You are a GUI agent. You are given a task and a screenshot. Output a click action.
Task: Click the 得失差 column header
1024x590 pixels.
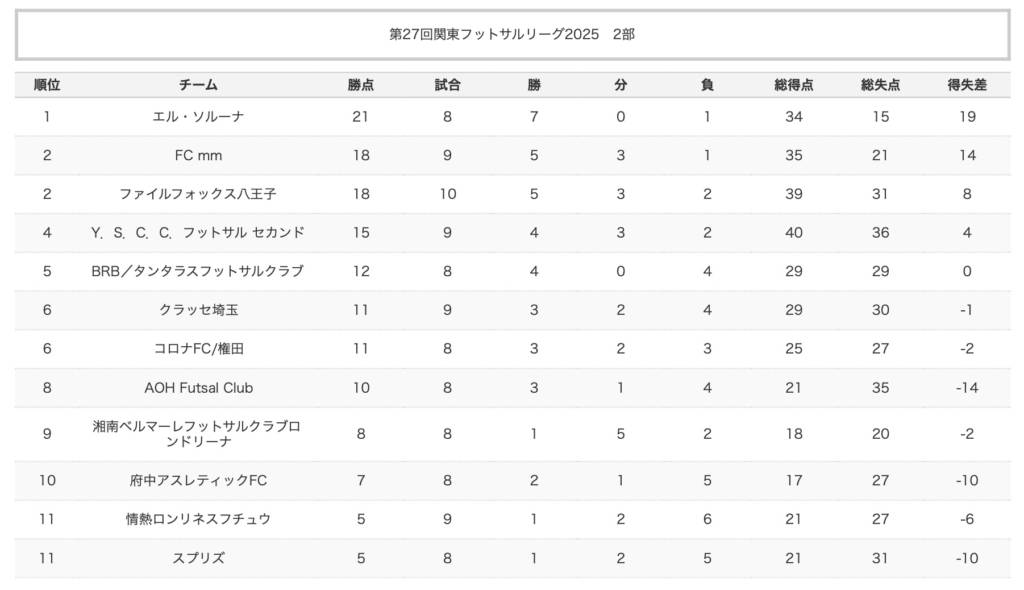tap(966, 85)
